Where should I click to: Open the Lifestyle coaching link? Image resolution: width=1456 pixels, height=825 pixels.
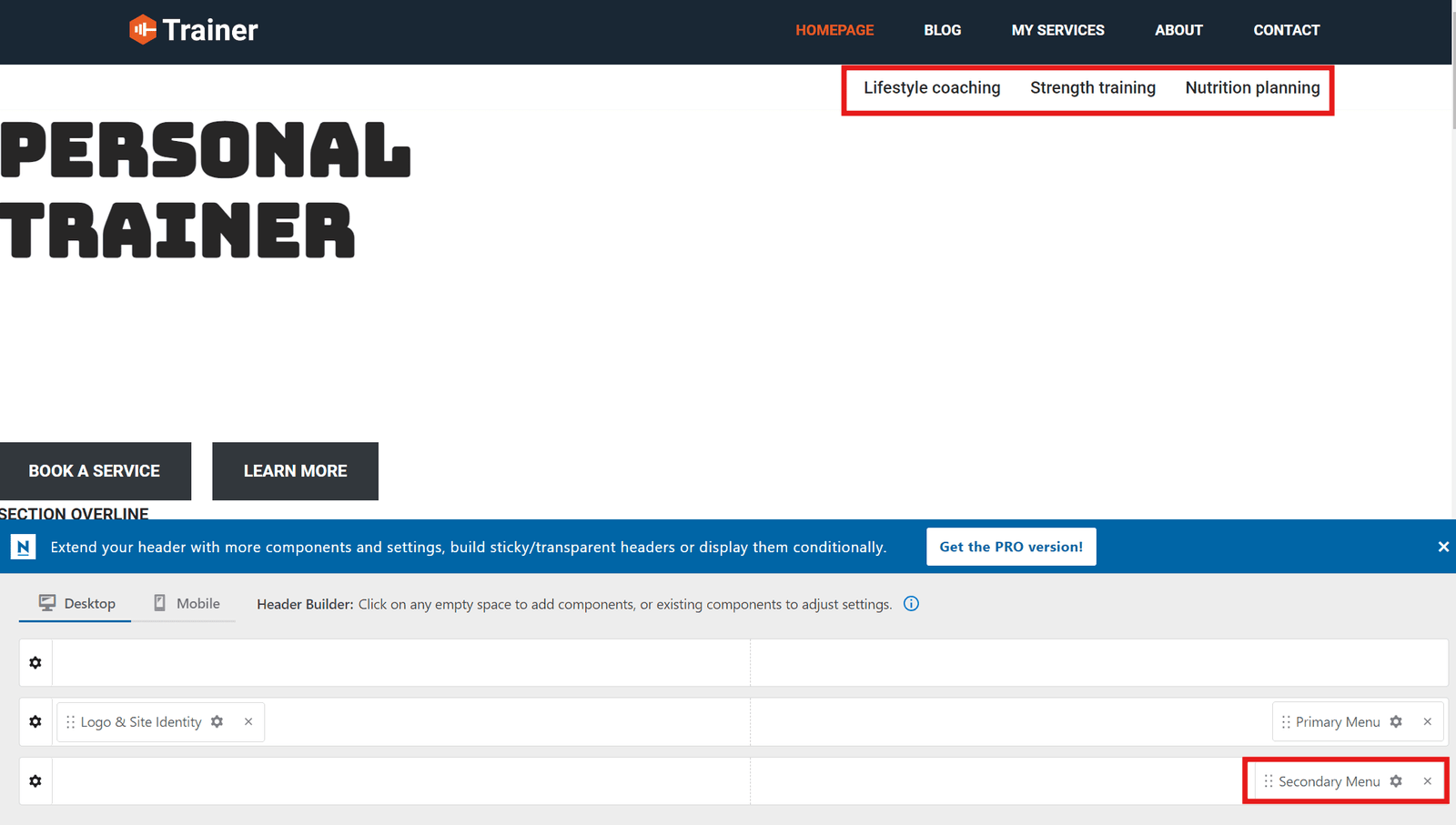pyautogui.click(x=931, y=87)
